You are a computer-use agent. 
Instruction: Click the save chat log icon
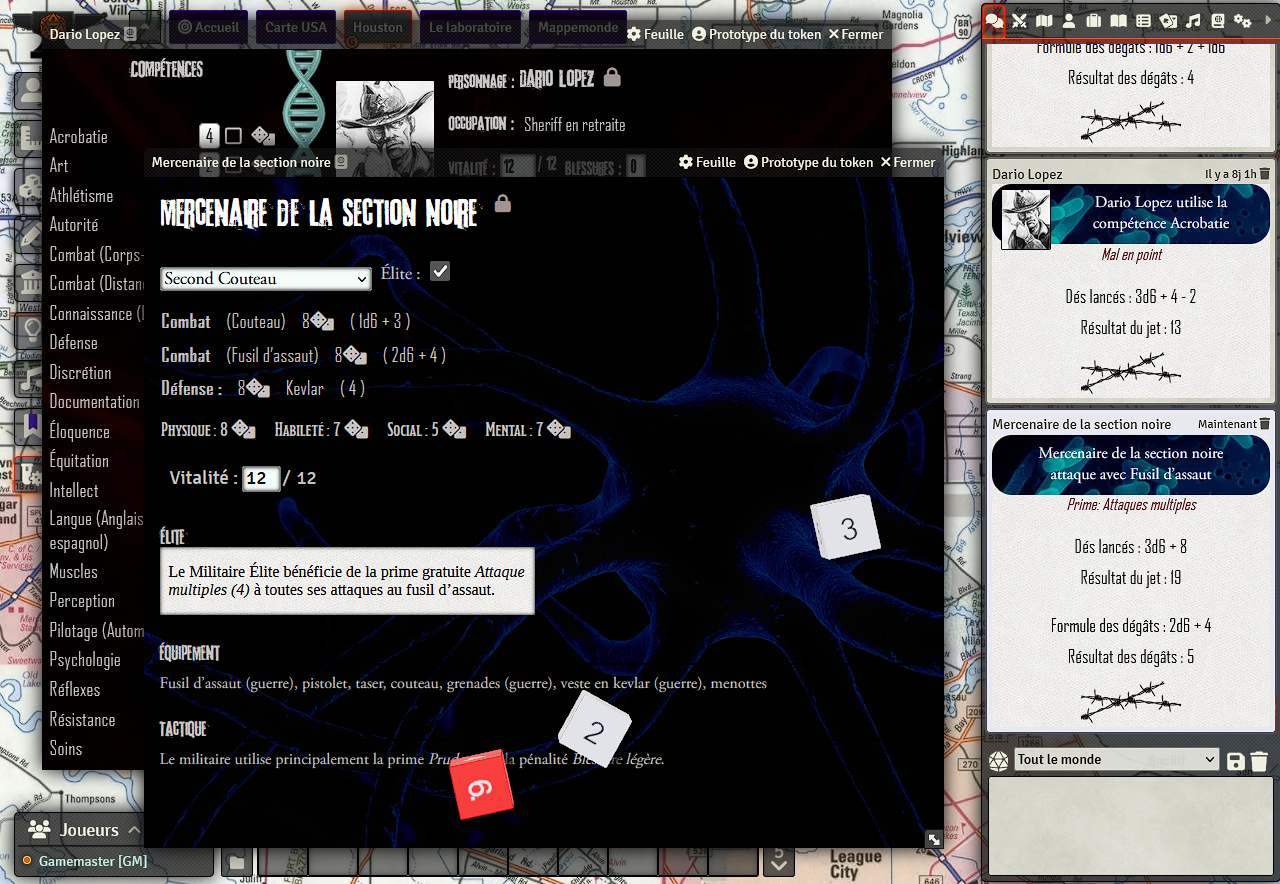(x=1235, y=762)
